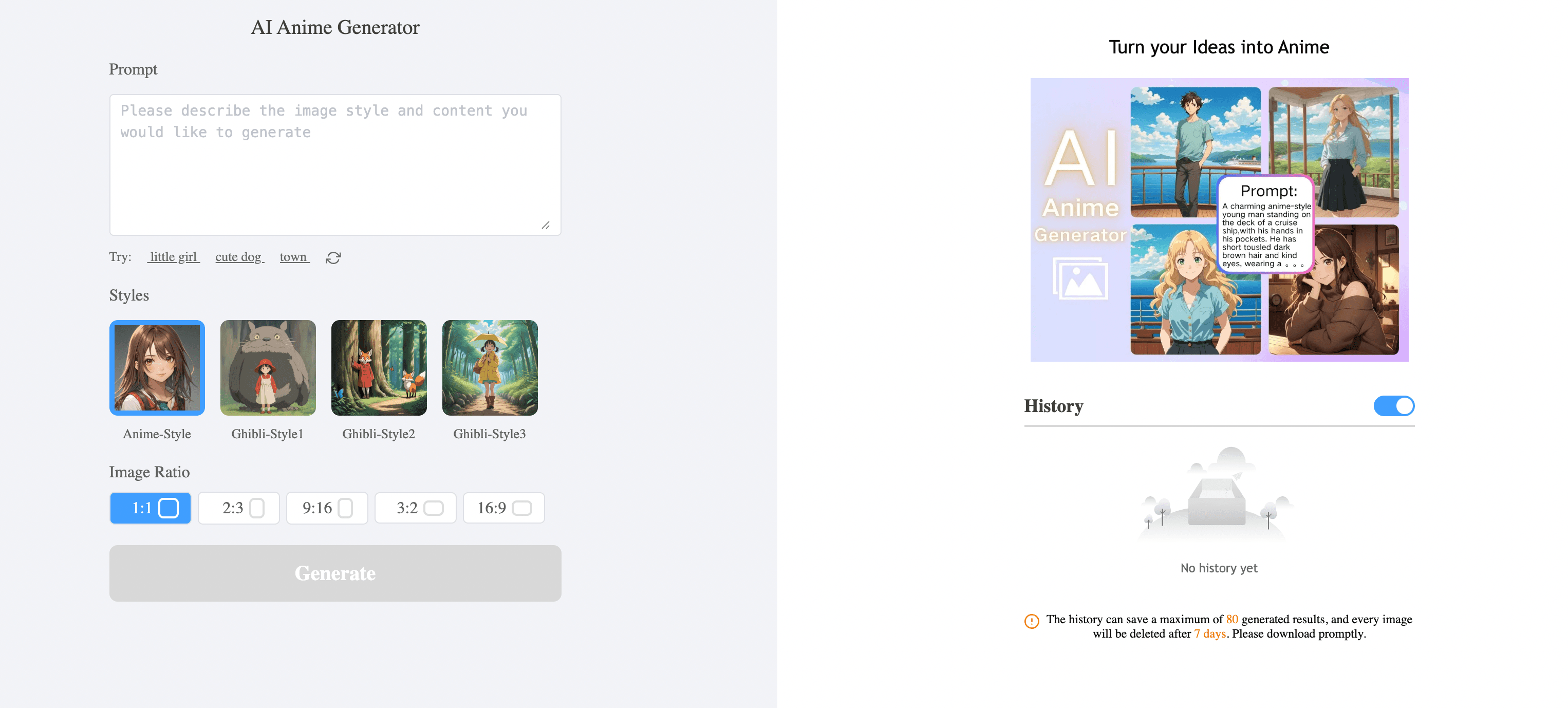This screenshot has width=1568, height=708.
Task: Click the orange history warning icon
Action: pyautogui.click(x=1032, y=621)
